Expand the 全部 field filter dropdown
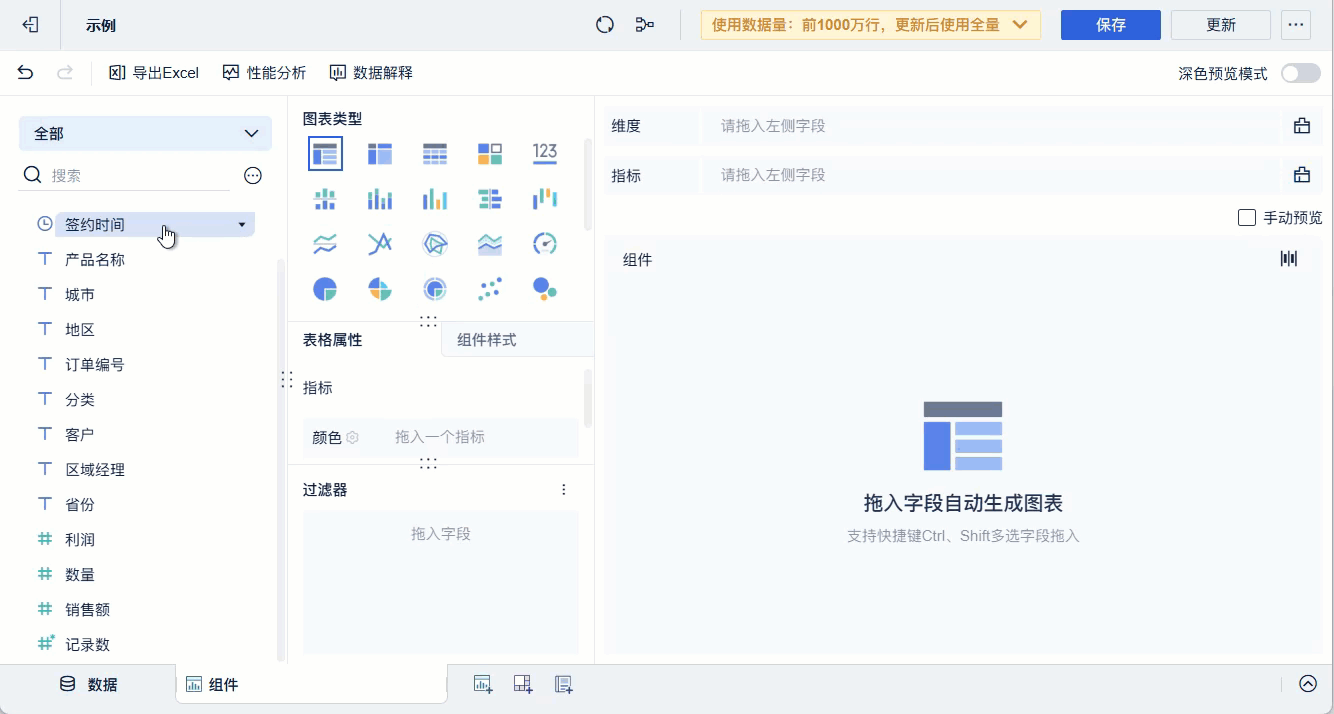1334x714 pixels. tap(145, 133)
